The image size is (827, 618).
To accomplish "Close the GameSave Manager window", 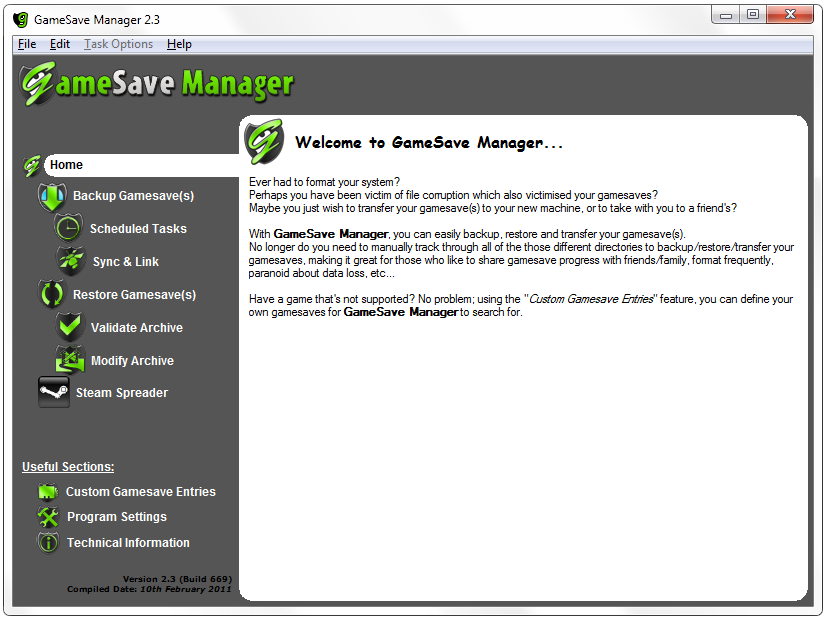I will click(790, 15).
